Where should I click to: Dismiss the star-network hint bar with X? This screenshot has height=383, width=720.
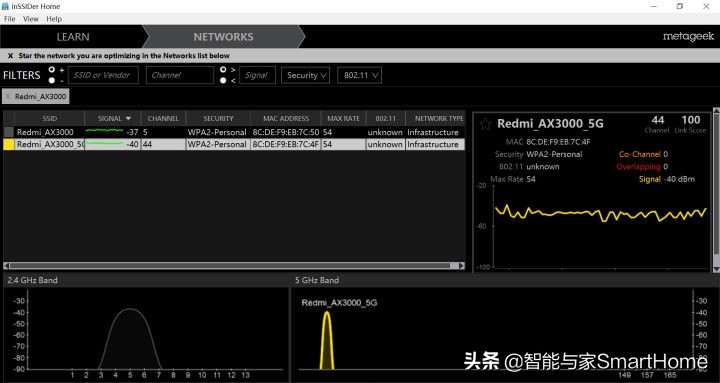pyautogui.click(x=10, y=56)
